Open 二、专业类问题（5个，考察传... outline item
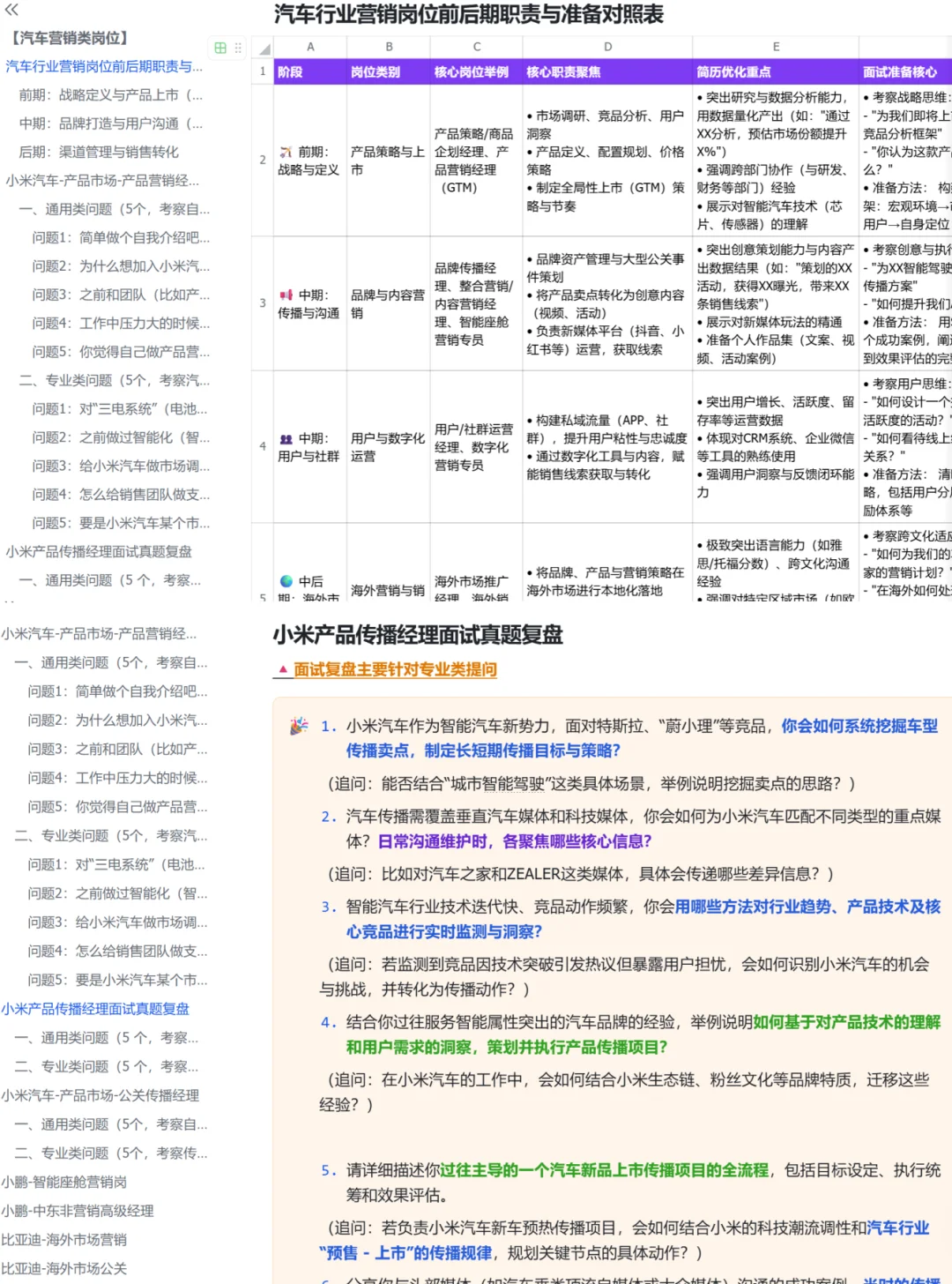The height and width of the screenshot is (1284, 952). 111,1153
